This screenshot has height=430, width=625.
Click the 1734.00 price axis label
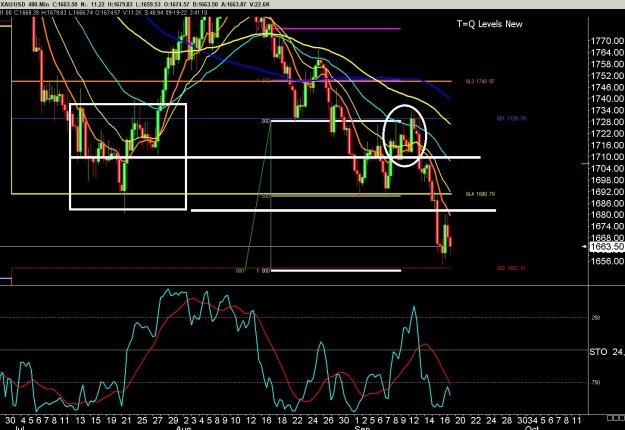tap(607, 110)
